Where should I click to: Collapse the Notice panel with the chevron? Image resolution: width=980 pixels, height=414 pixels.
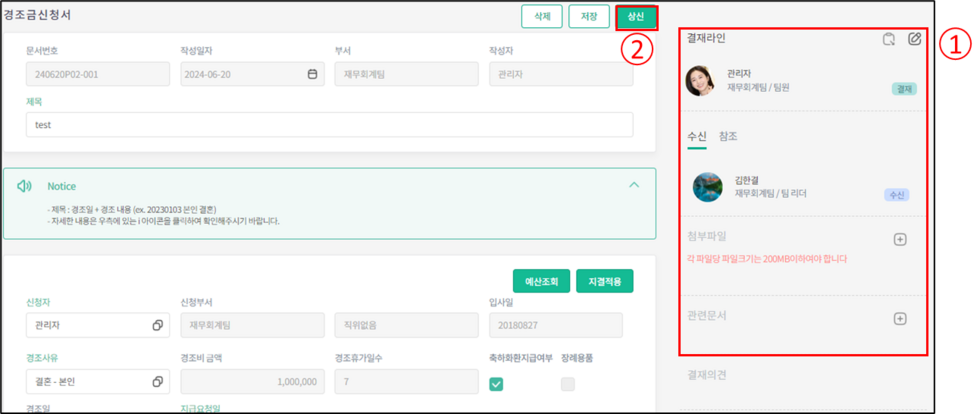point(633,185)
